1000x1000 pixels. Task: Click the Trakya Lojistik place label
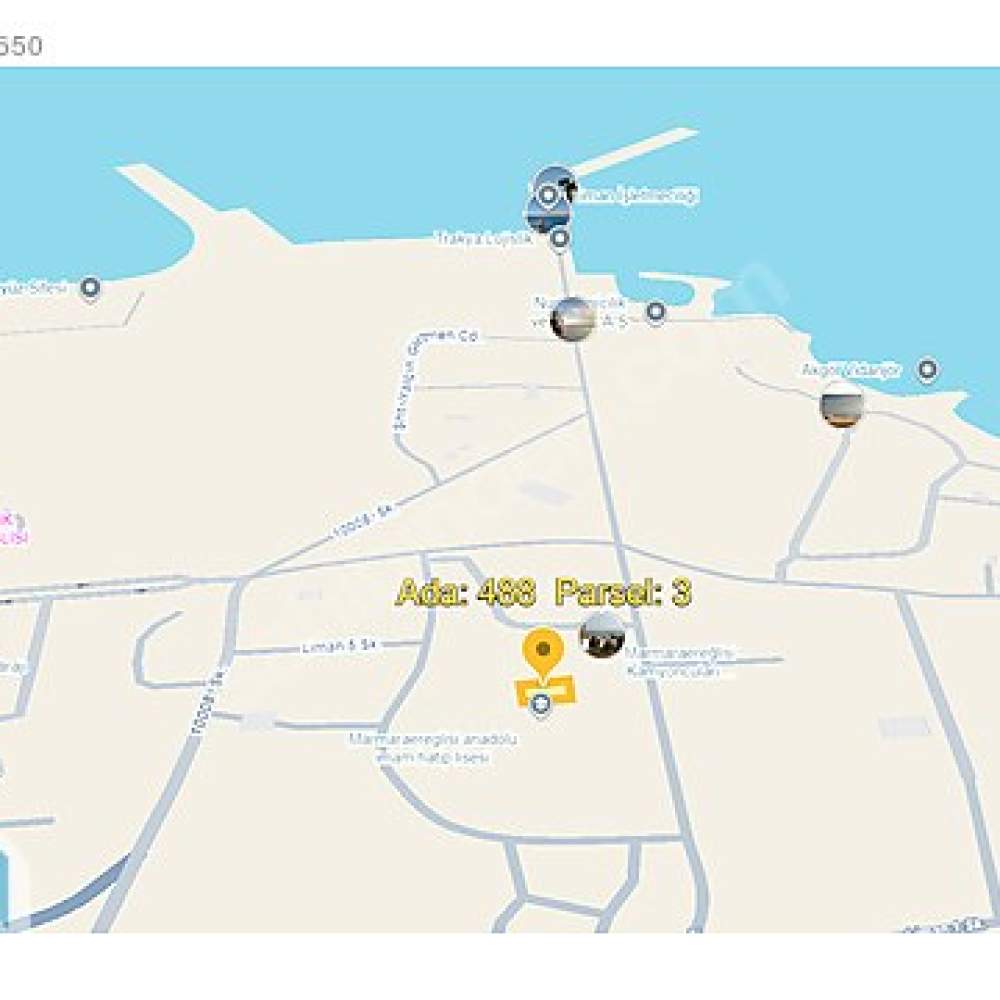pos(484,239)
